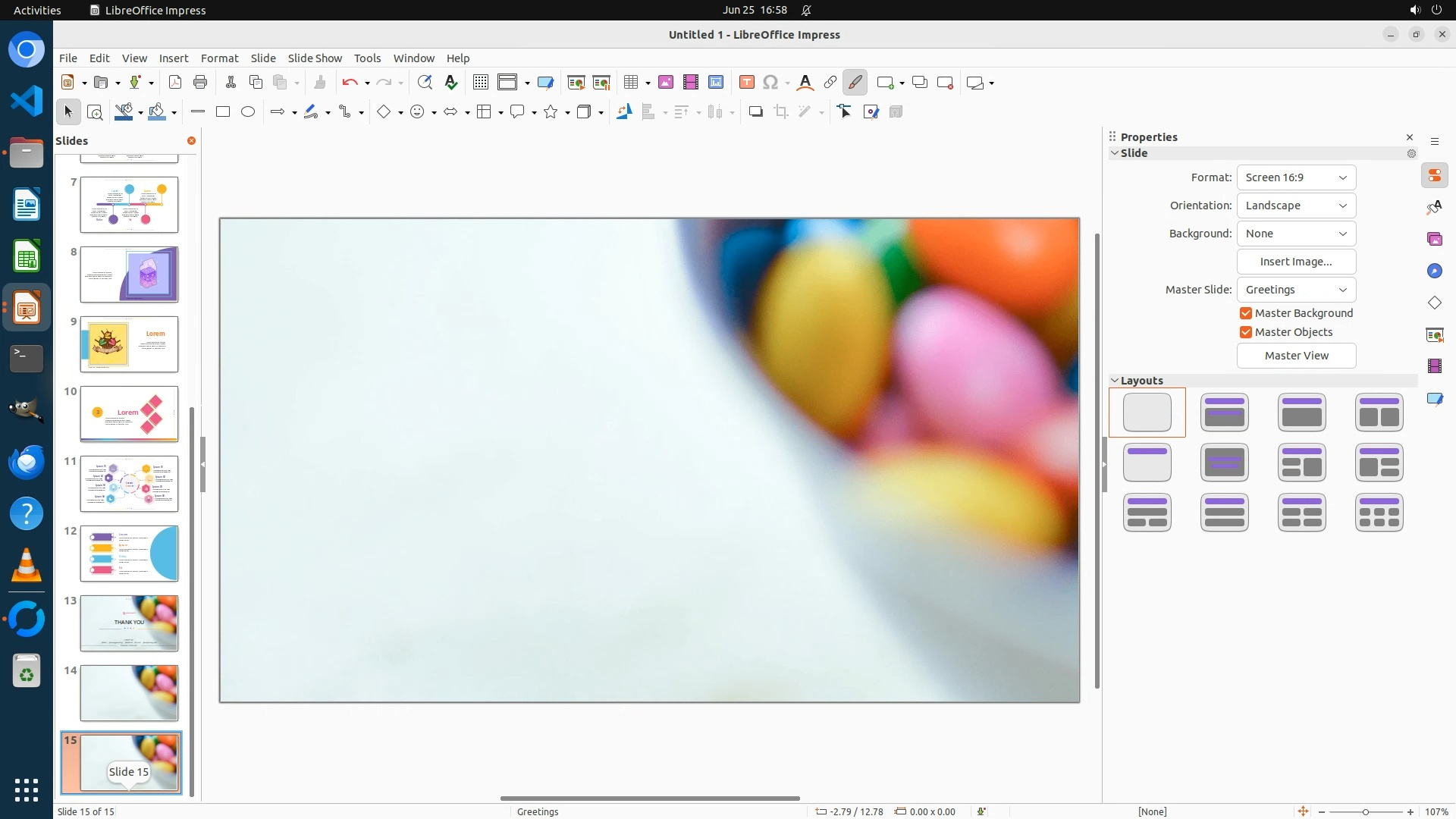This screenshot has height=819, width=1456.
Task: Select the Rectangle drawing tool
Action: [223, 112]
